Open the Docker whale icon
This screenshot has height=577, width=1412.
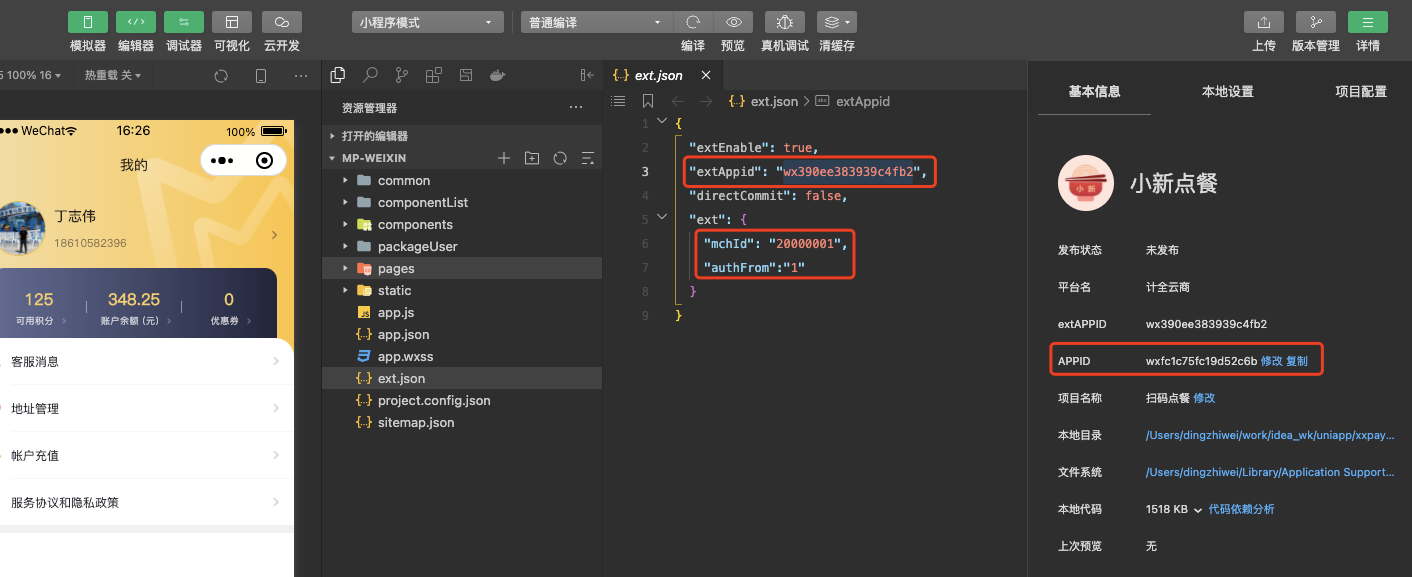(x=497, y=75)
